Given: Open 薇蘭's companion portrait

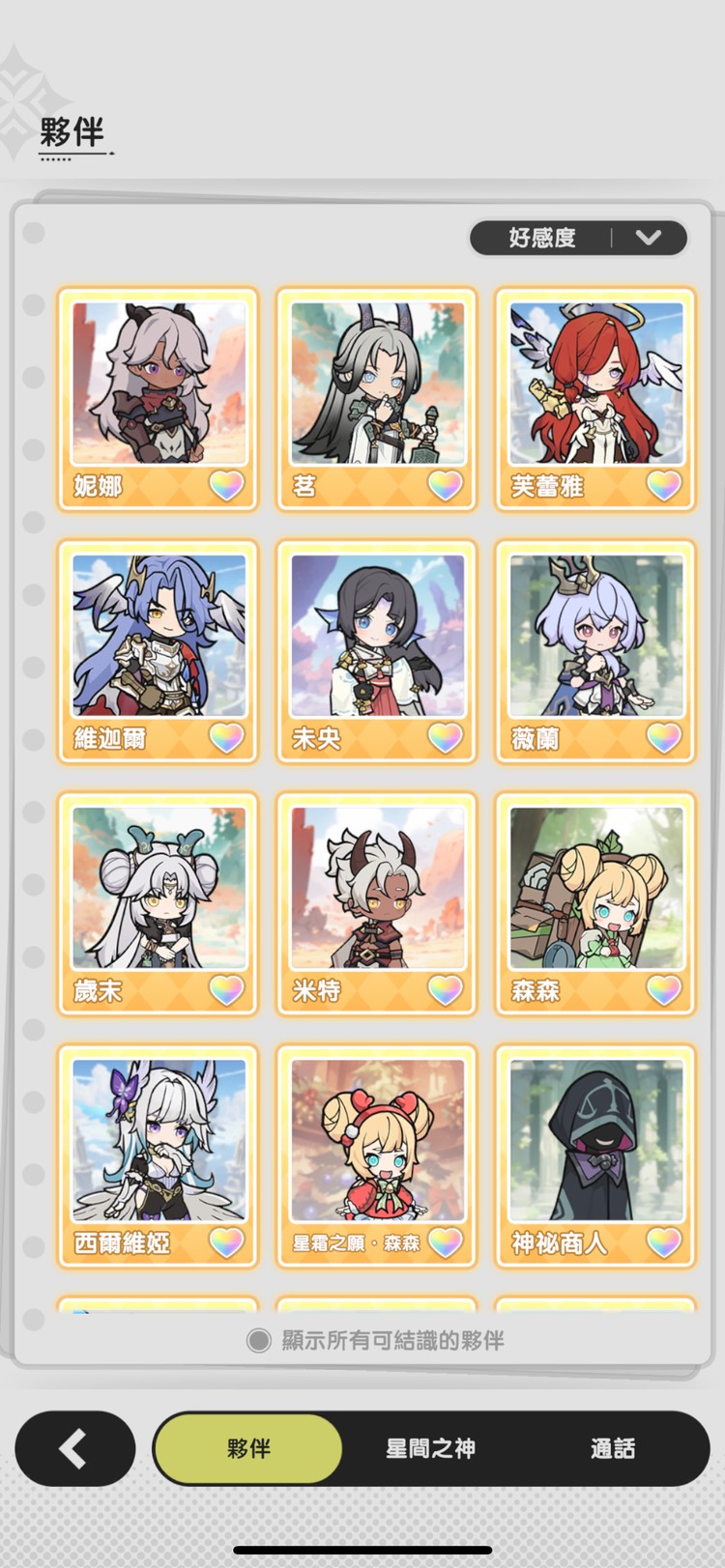Looking at the screenshot, I should point(595,636).
